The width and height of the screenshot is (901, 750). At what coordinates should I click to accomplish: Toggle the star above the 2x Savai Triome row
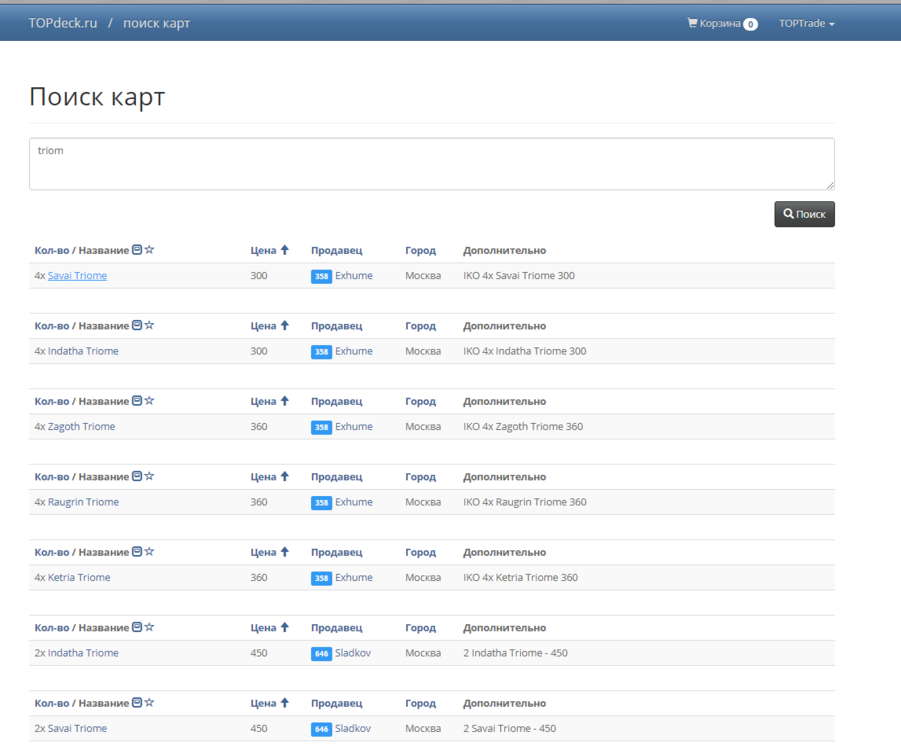click(x=149, y=703)
